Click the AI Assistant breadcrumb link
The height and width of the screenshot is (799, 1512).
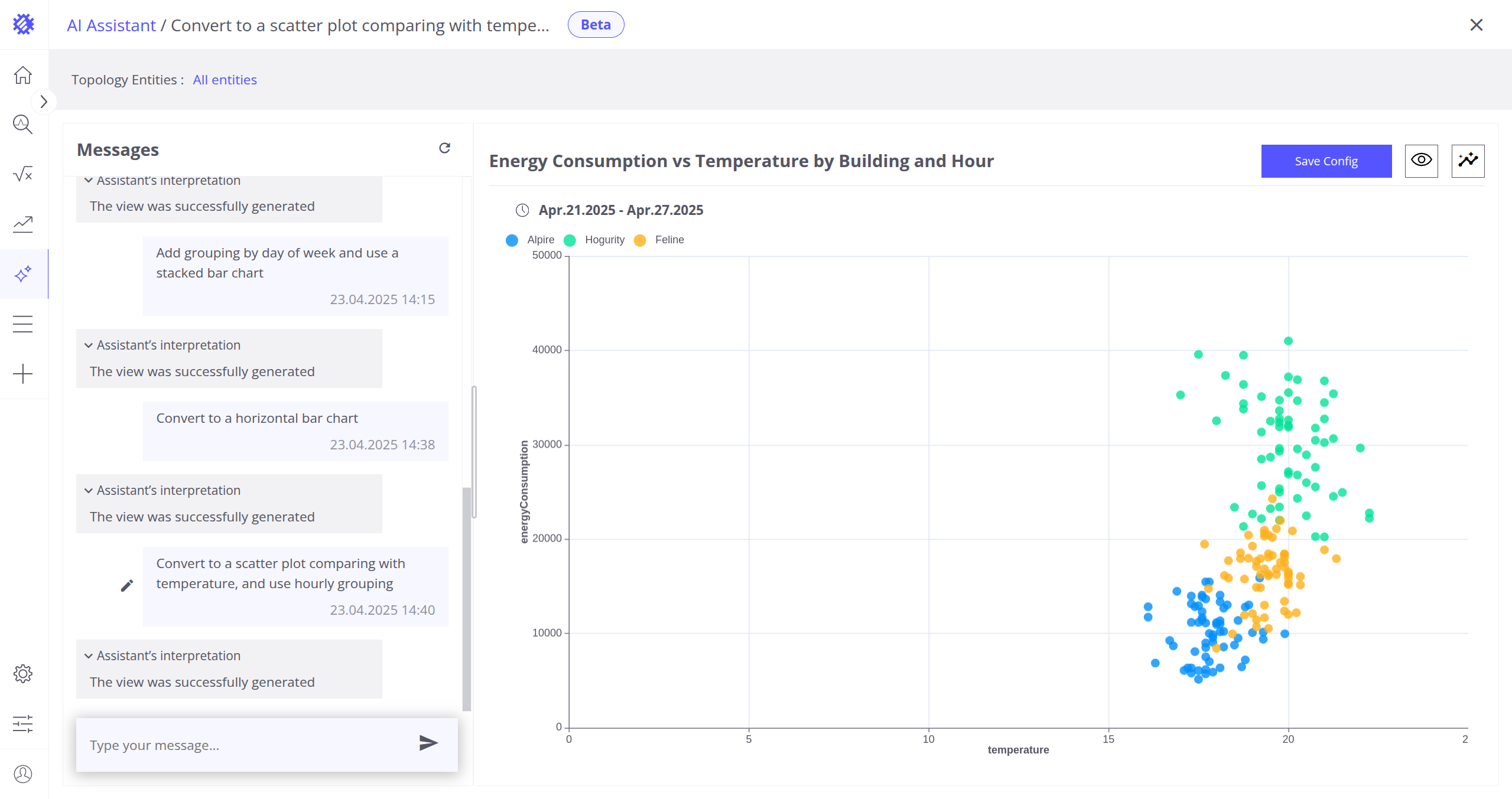111,25
